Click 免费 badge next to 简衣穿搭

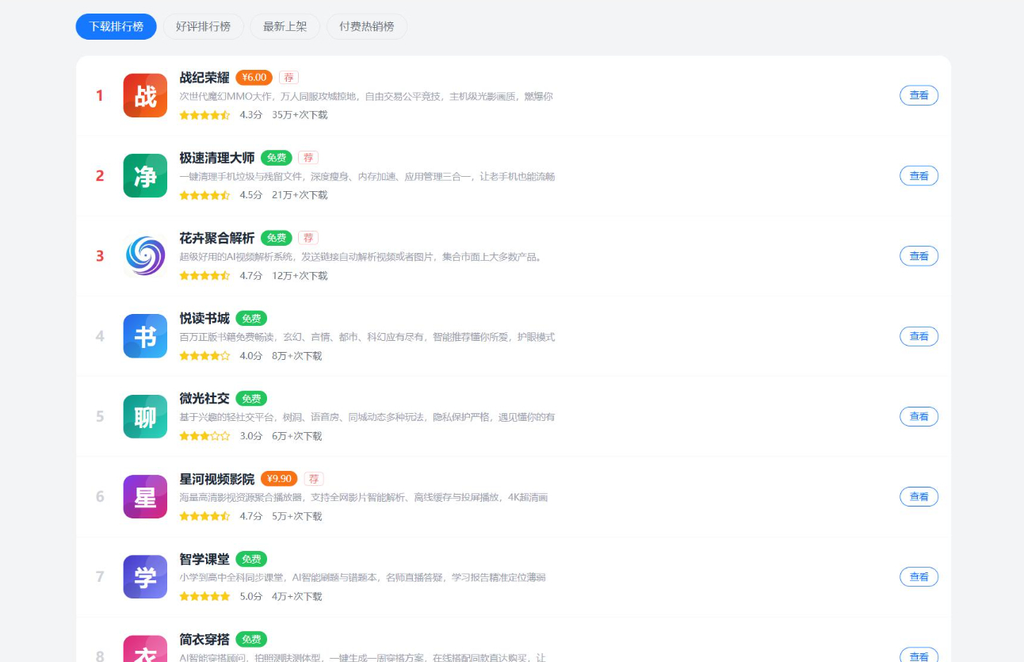click(251, 640)
